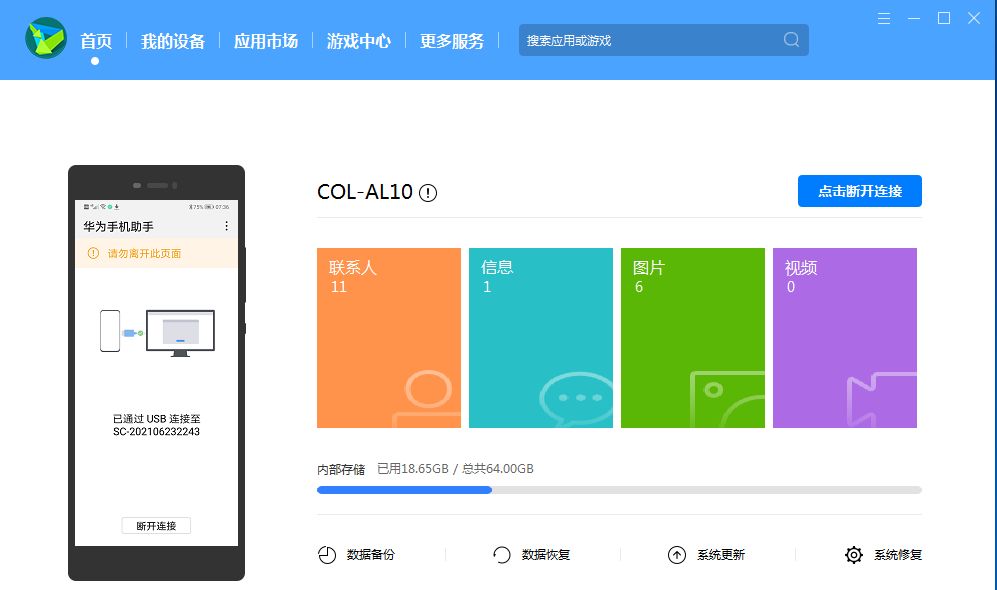Open 数据备份 link
Viewport: 997px width, 590px height.
pos(371,555)
